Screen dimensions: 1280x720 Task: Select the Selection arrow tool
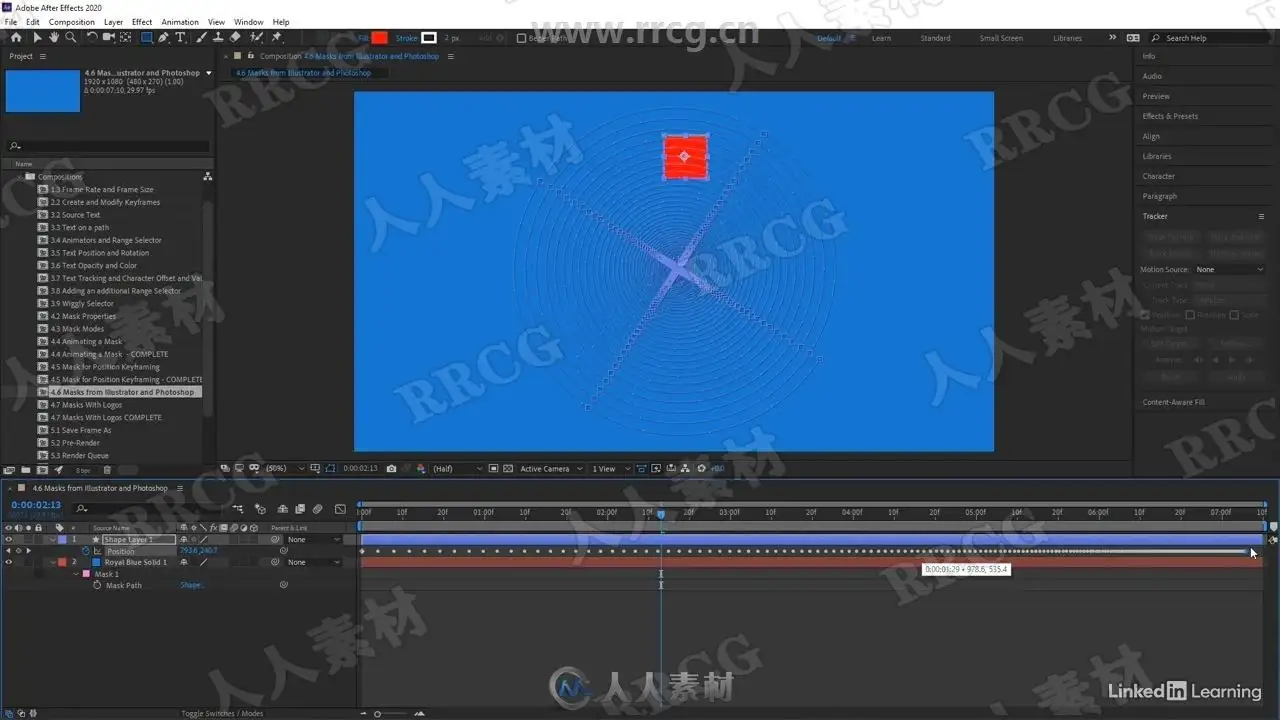tap(38, 38)
